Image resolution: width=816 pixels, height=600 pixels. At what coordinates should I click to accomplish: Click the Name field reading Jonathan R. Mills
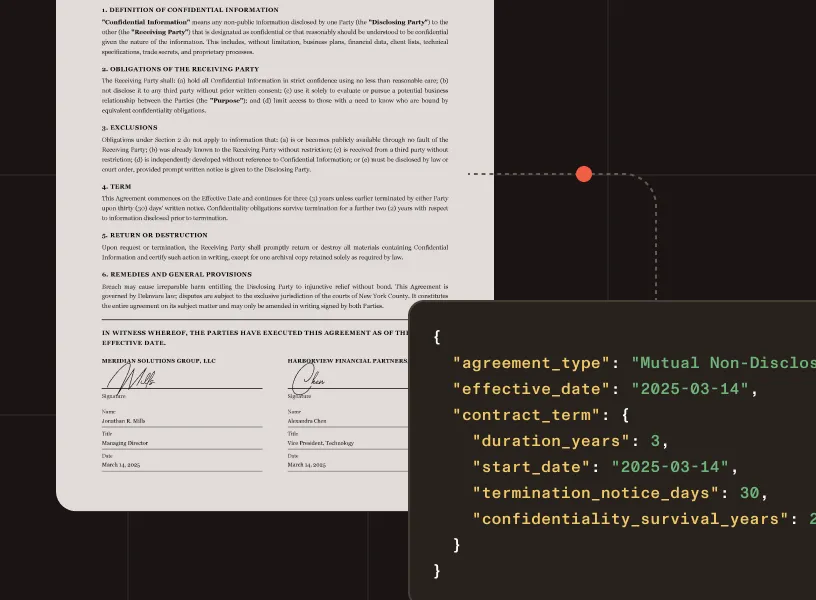(x=182, y=421)
